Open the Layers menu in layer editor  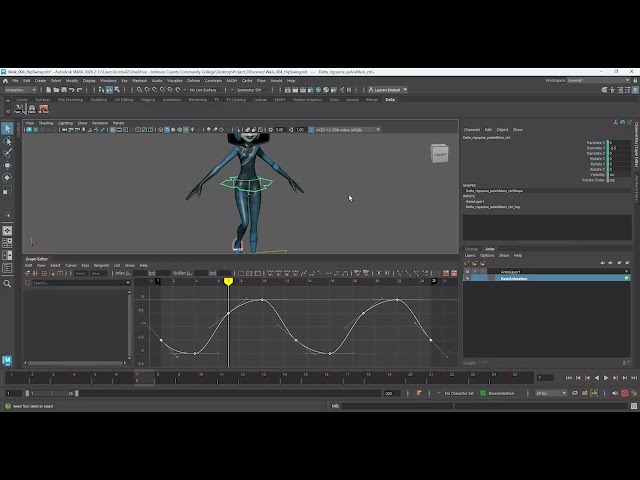tap(470, 256)
